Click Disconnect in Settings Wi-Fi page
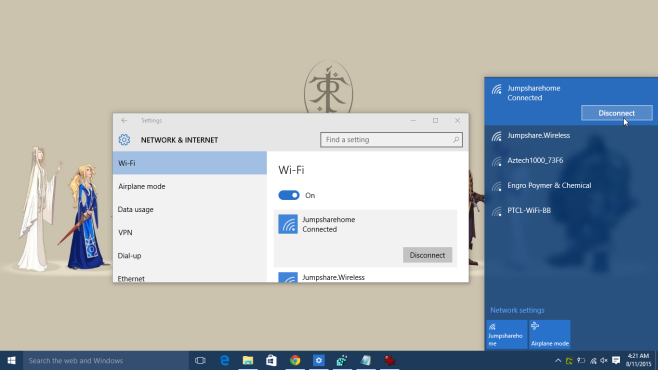 click(x=427, y=255)
